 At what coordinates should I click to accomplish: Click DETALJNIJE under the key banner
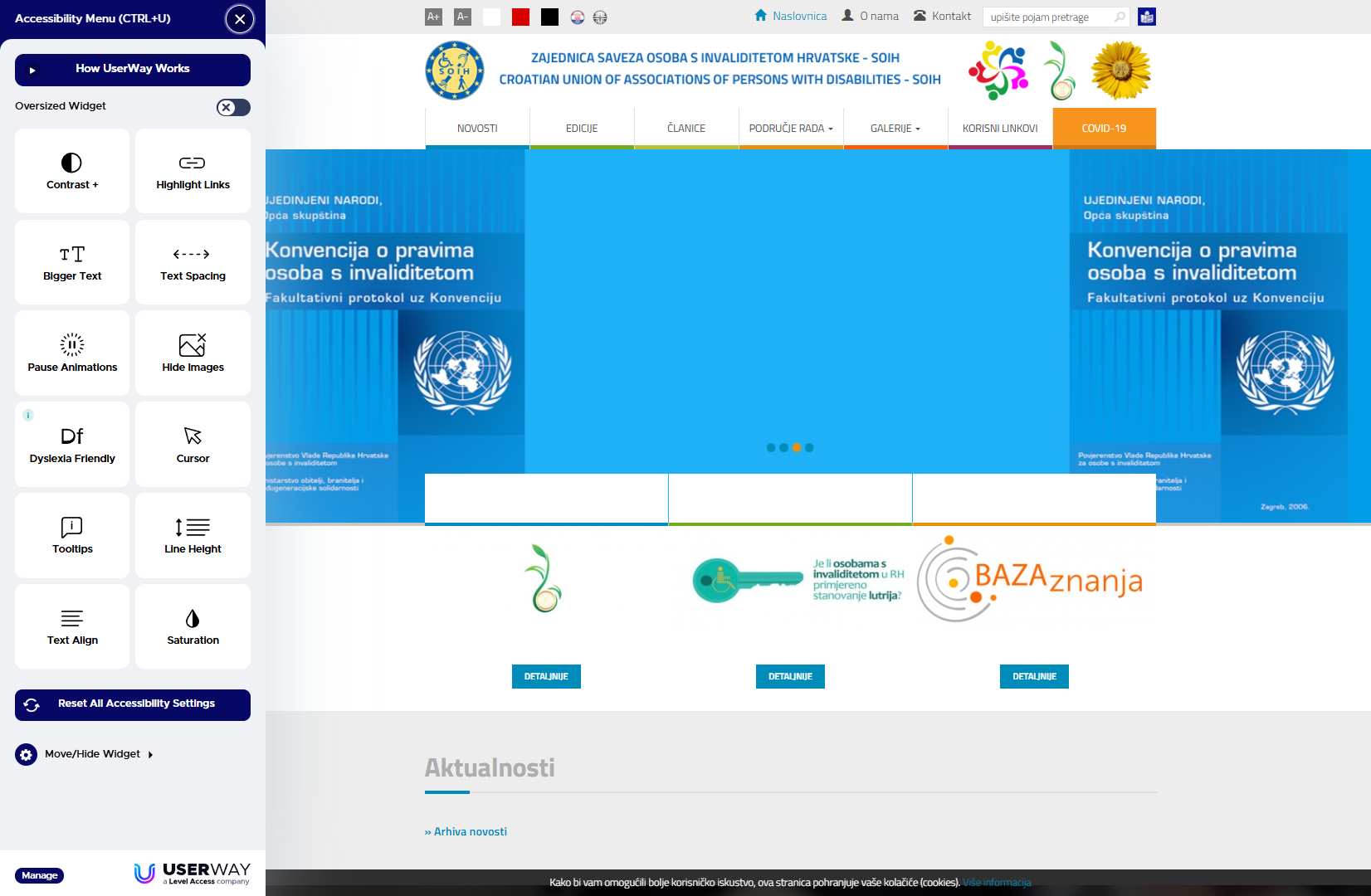tap(790, 676)
